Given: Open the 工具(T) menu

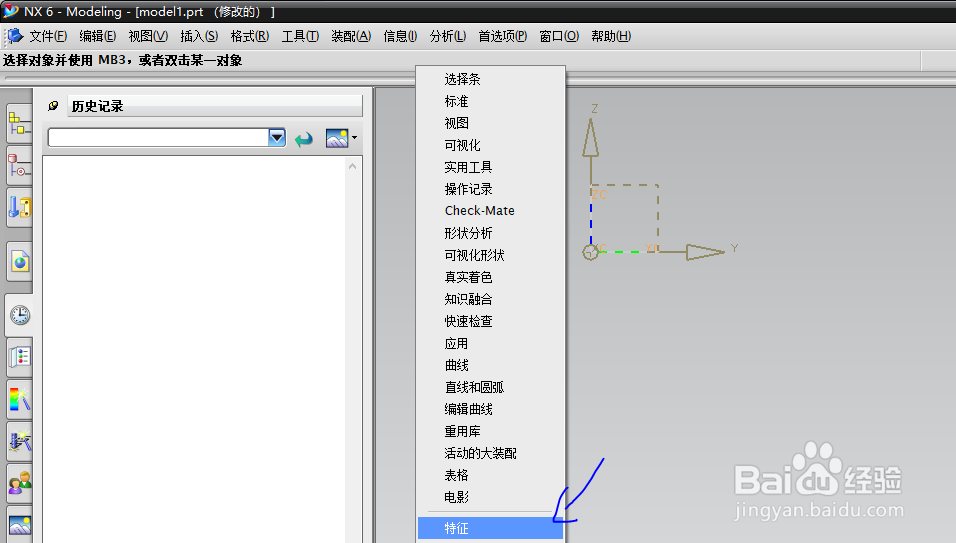Looking at the screenshot, I should pos(301,37).
